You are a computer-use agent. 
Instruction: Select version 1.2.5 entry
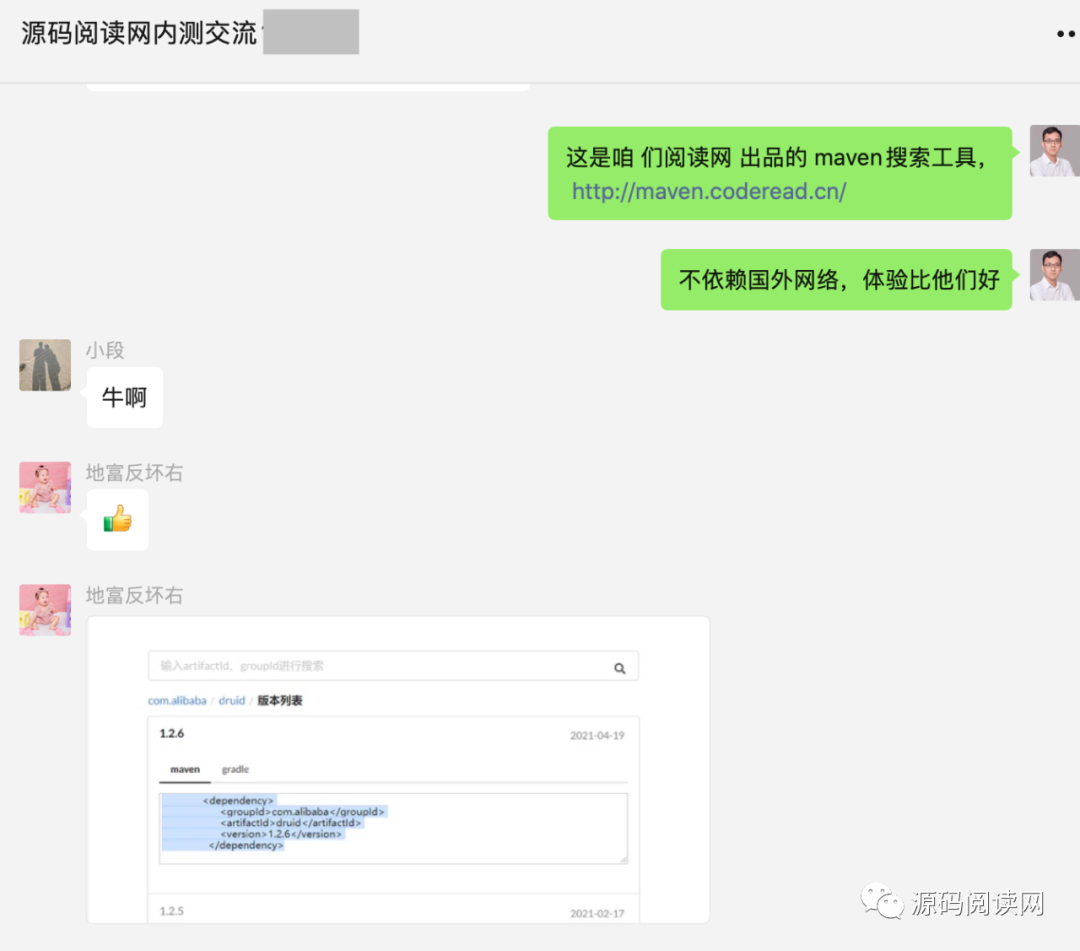[173, 911]
